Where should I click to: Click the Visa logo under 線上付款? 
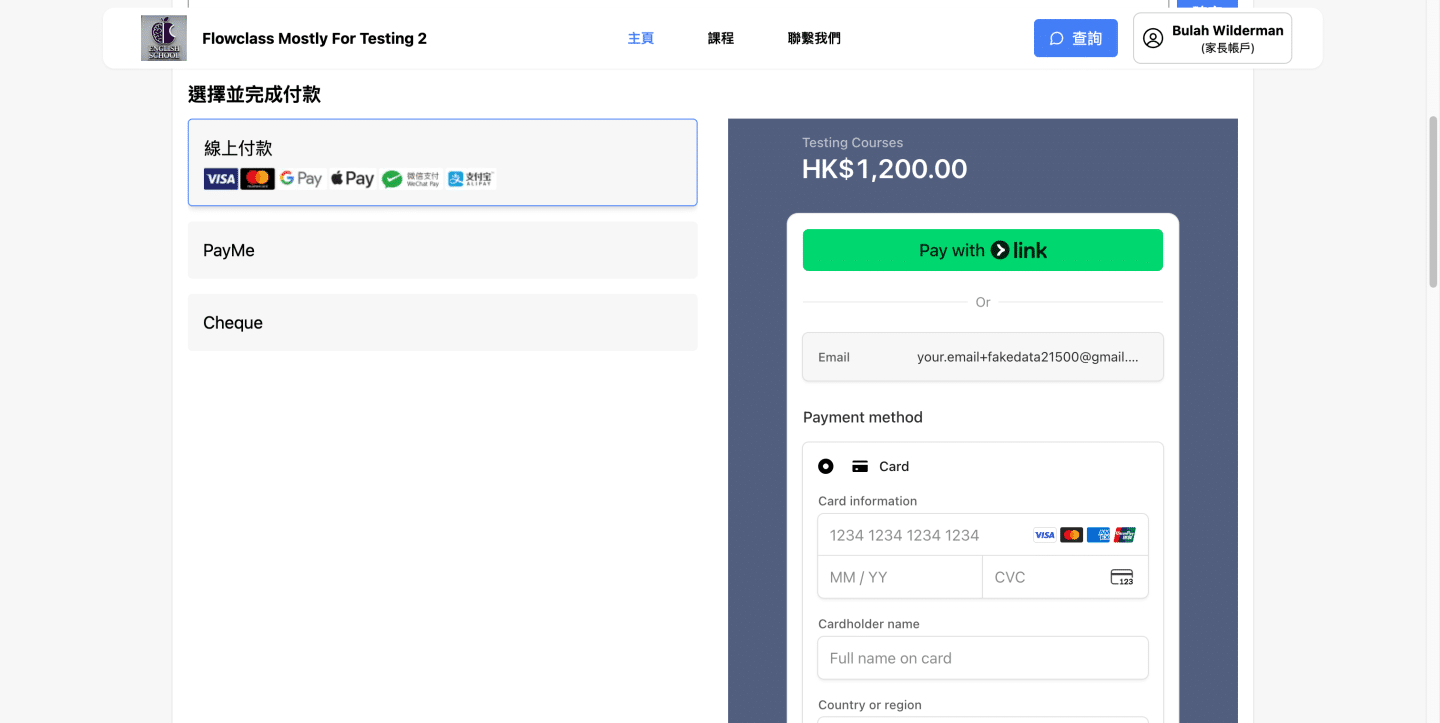coord(220,179)
